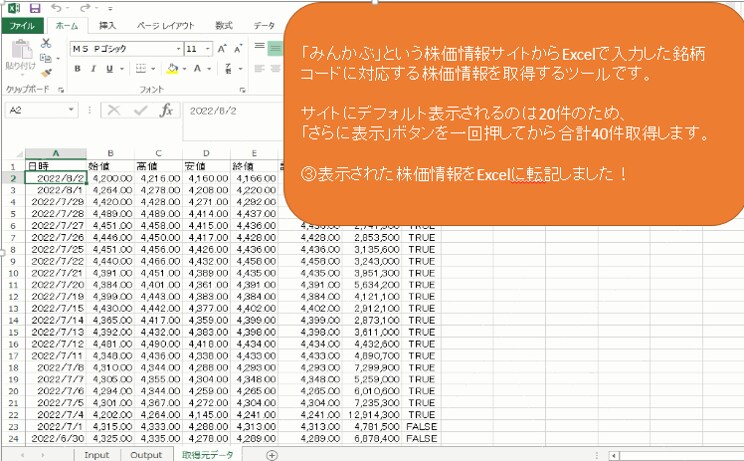Open the MS Pゴシック font name dropdown
This screenshot has width=744, height=461.
tap(178, 49)
